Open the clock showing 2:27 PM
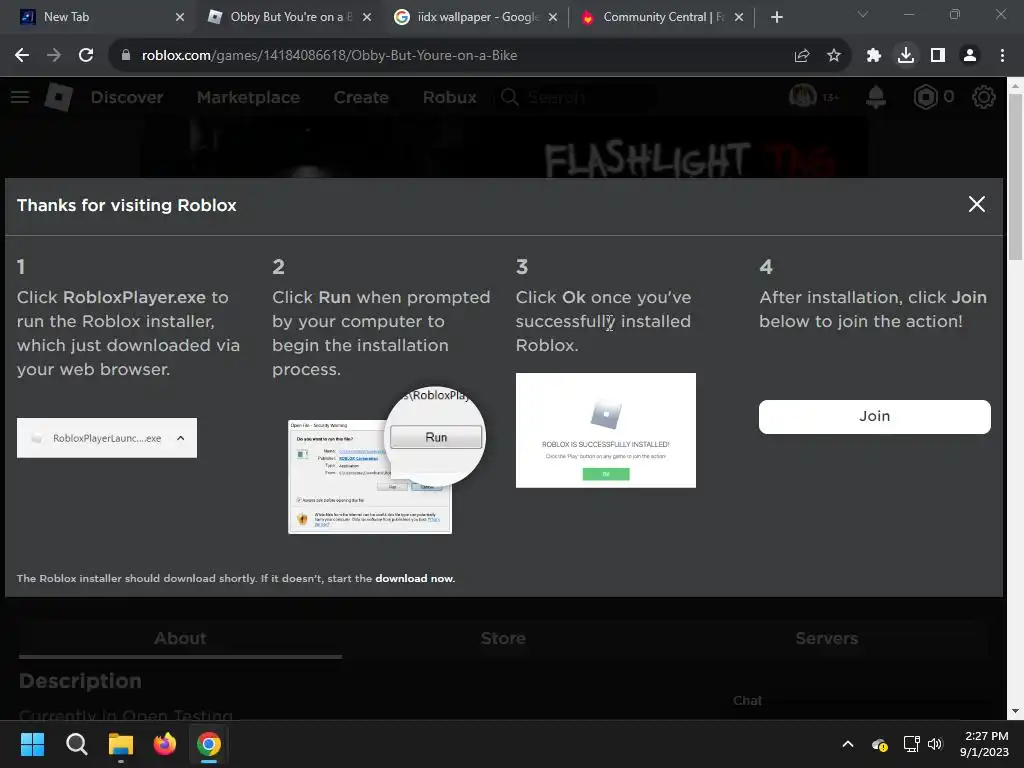This screenshot has width=1024, height=768. [985, 744]
